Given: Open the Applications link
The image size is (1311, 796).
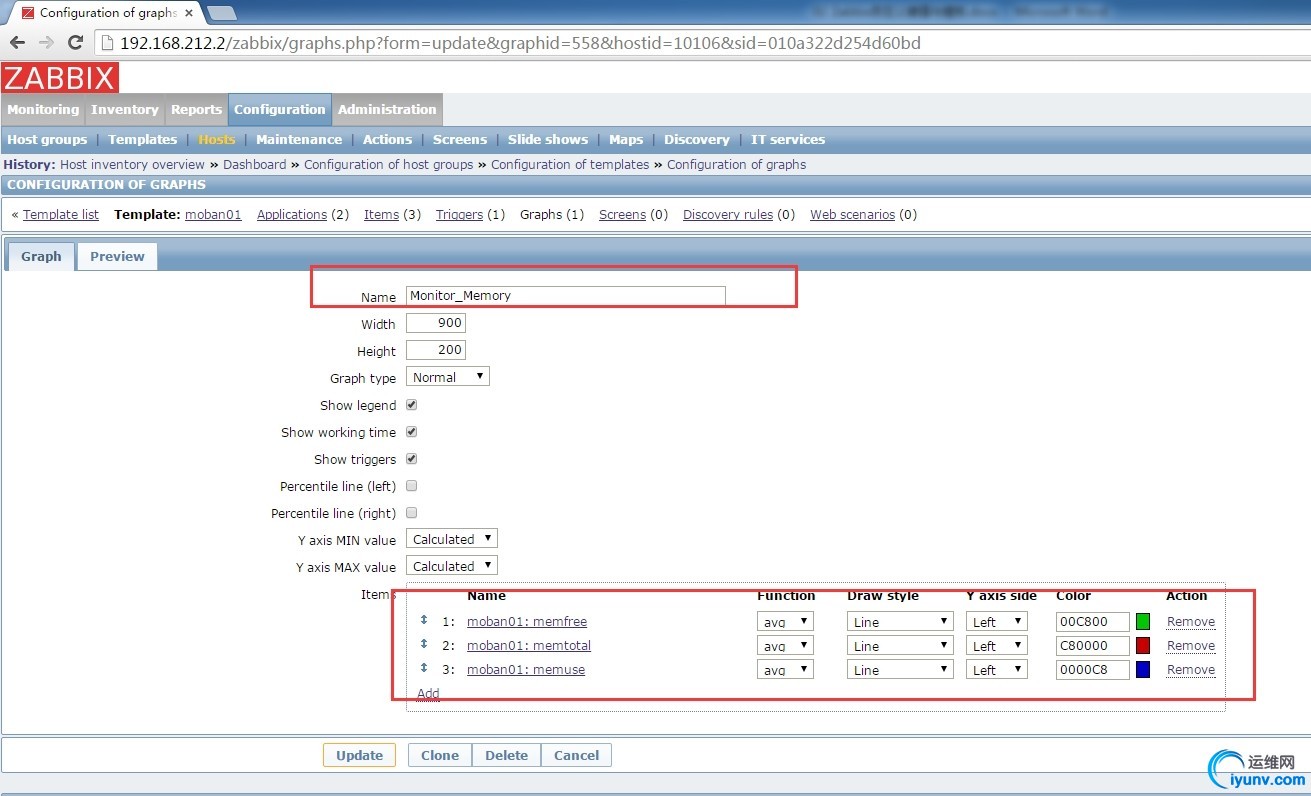Looking at the screenshot, I should click(292, 214).
